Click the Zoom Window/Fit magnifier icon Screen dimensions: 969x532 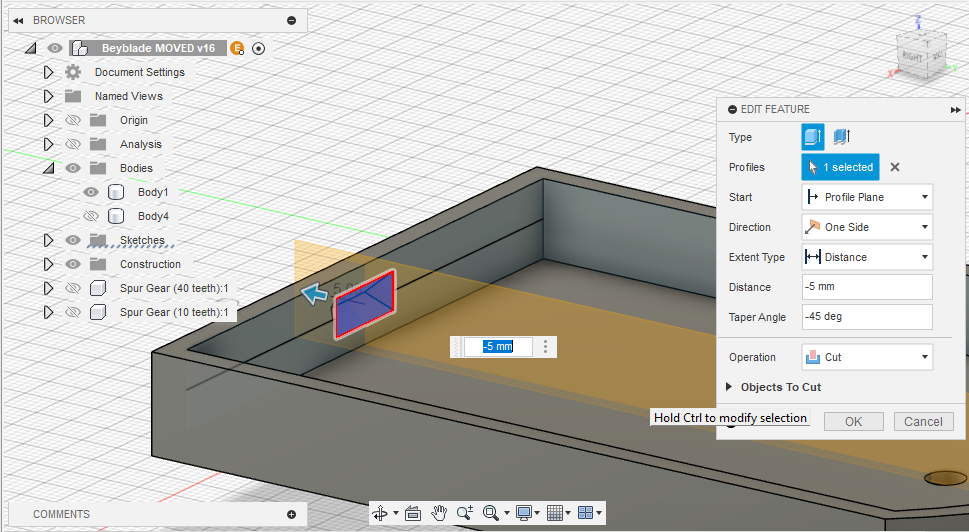click(x=491, y=513)
